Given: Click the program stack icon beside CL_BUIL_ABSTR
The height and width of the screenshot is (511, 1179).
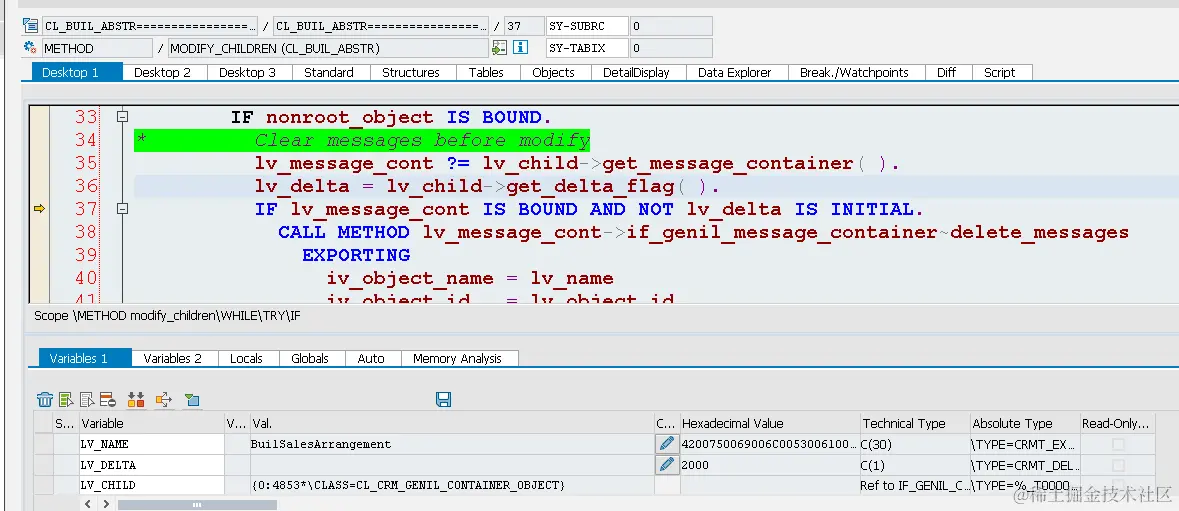Looking at the screenshot, I should pyautogui.click(x=30, y=26).
